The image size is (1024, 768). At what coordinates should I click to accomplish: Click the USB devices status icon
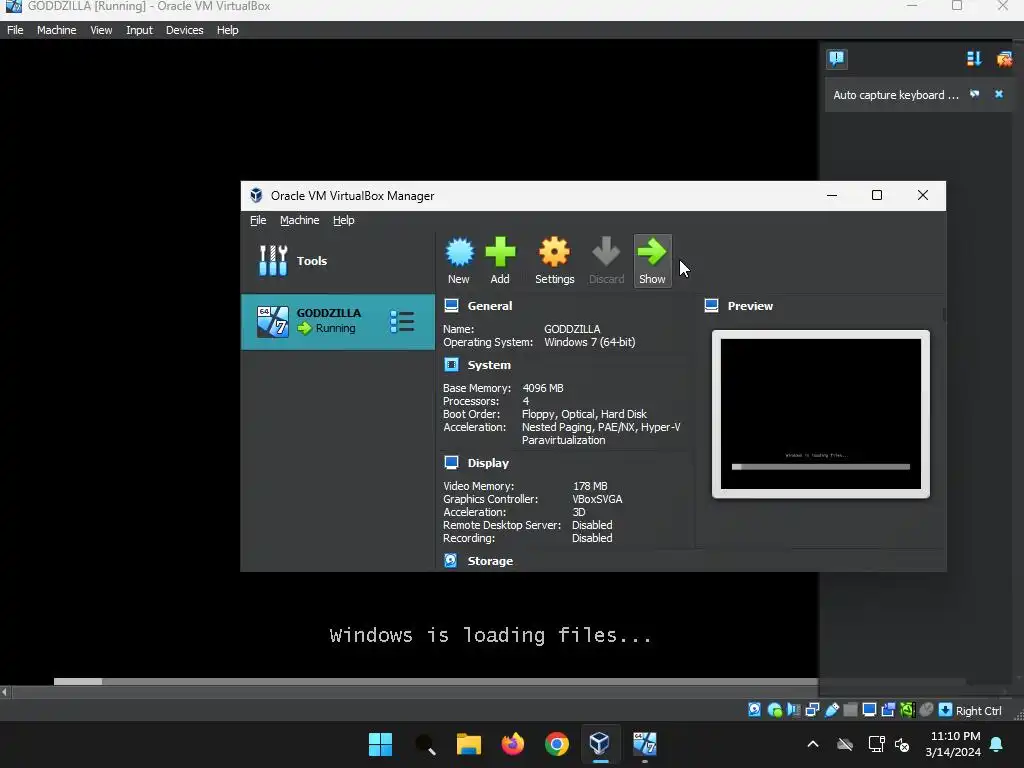(831, 710)
